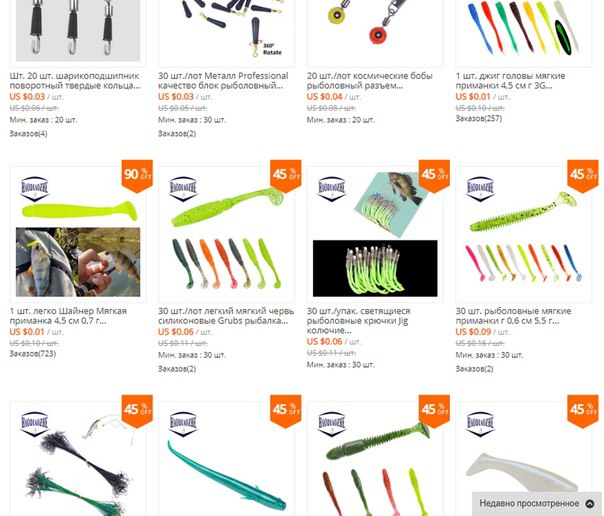Click Заказов(723) orders count link
The width and height of the screenshot is (604, 516).
point(33,353)
